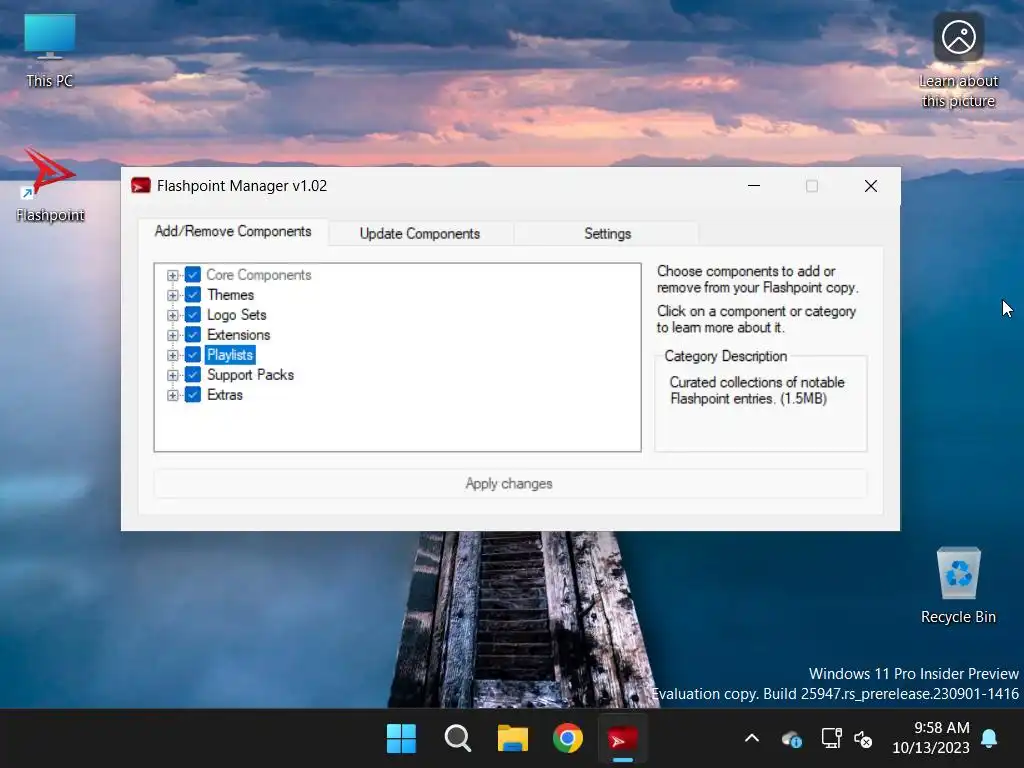Show hidden system tray icons
Screen dimensions: 1024x768
(752, 739)
